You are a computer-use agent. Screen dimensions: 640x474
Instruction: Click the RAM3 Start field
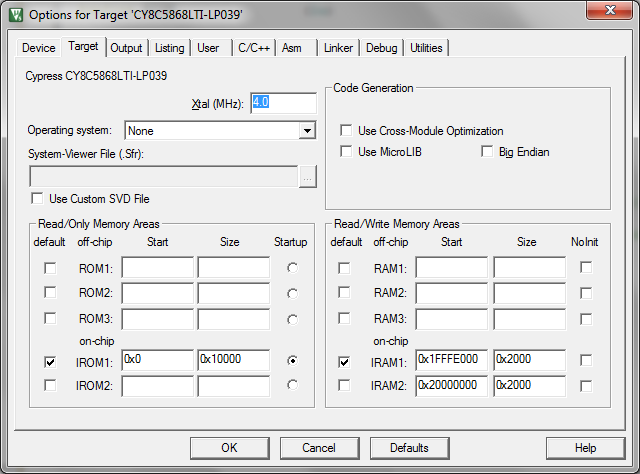click(452, 319)
